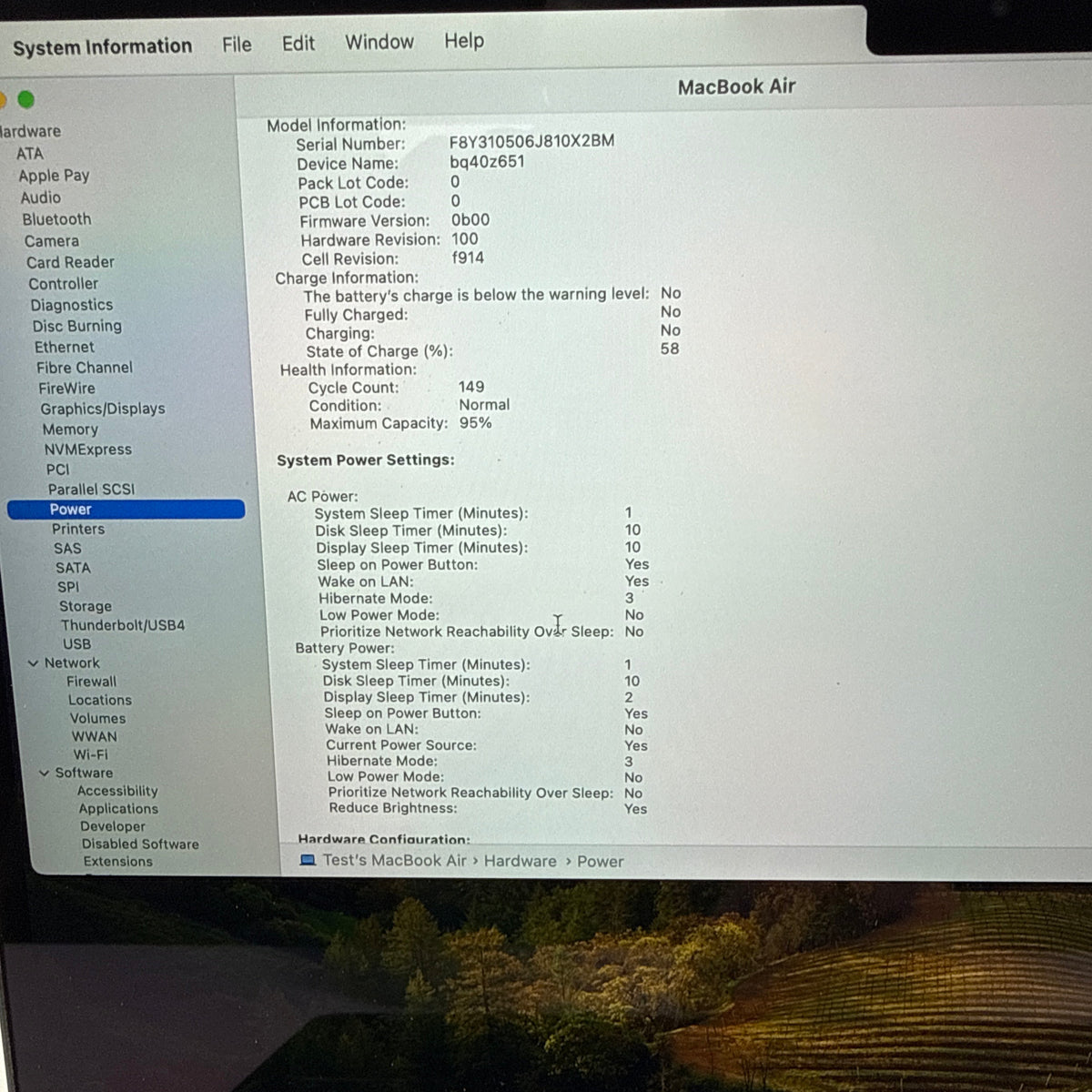Select the Network category heading
This screenshot has width=1092, height=1092.
tap(72, 663)
